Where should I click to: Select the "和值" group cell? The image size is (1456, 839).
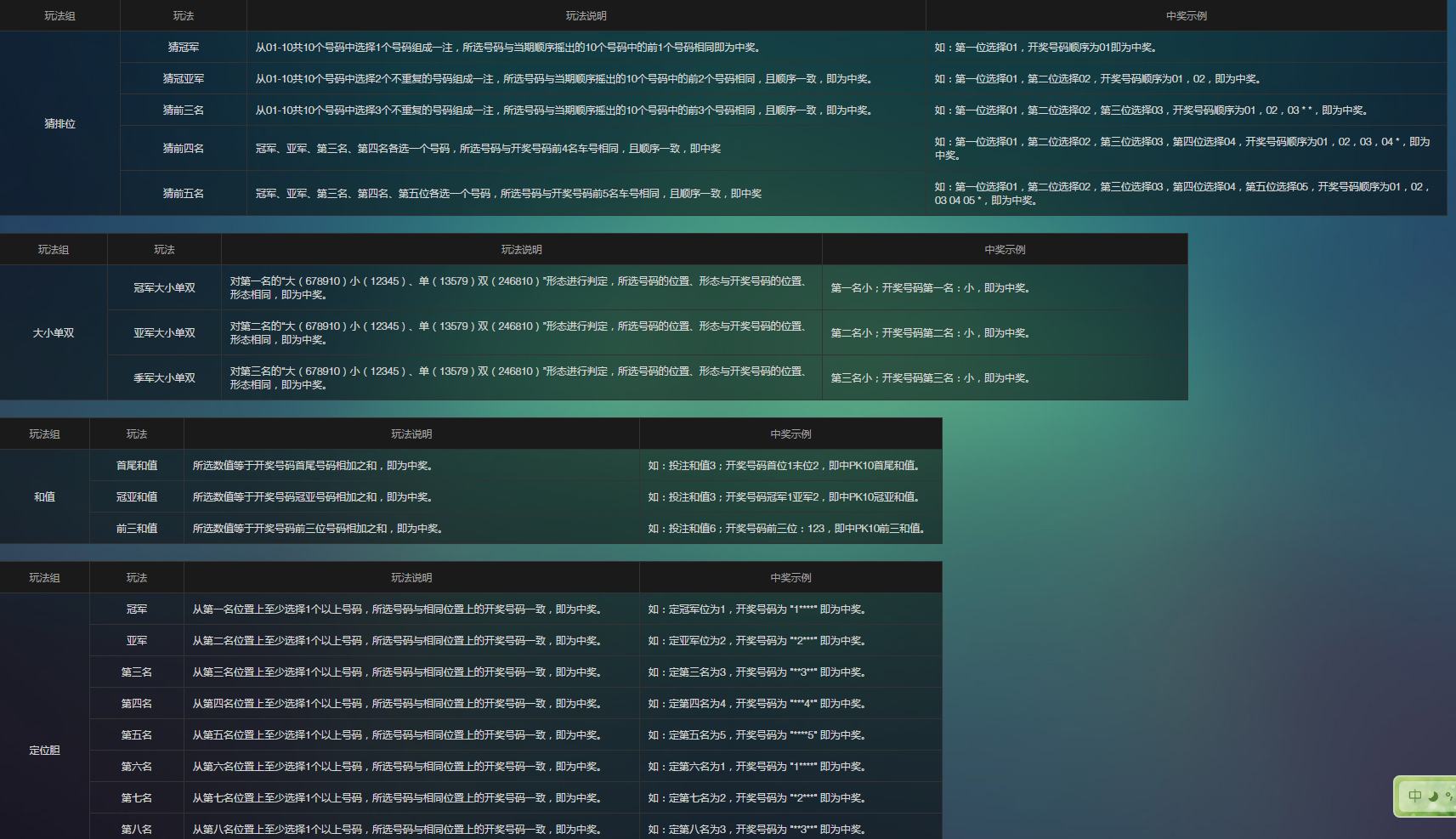pyautogui.click(x=44, y=497)
